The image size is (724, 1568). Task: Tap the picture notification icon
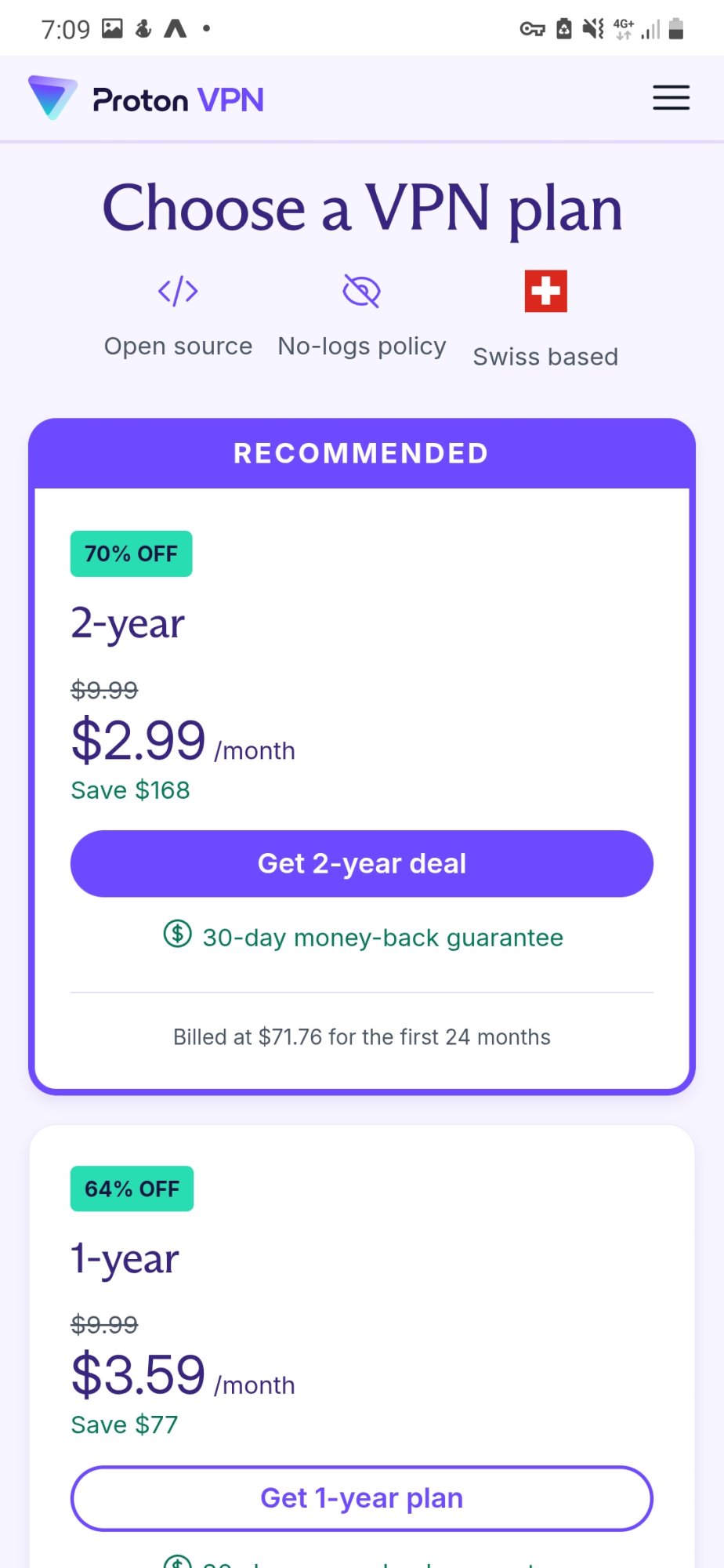(x=113, y=29)
